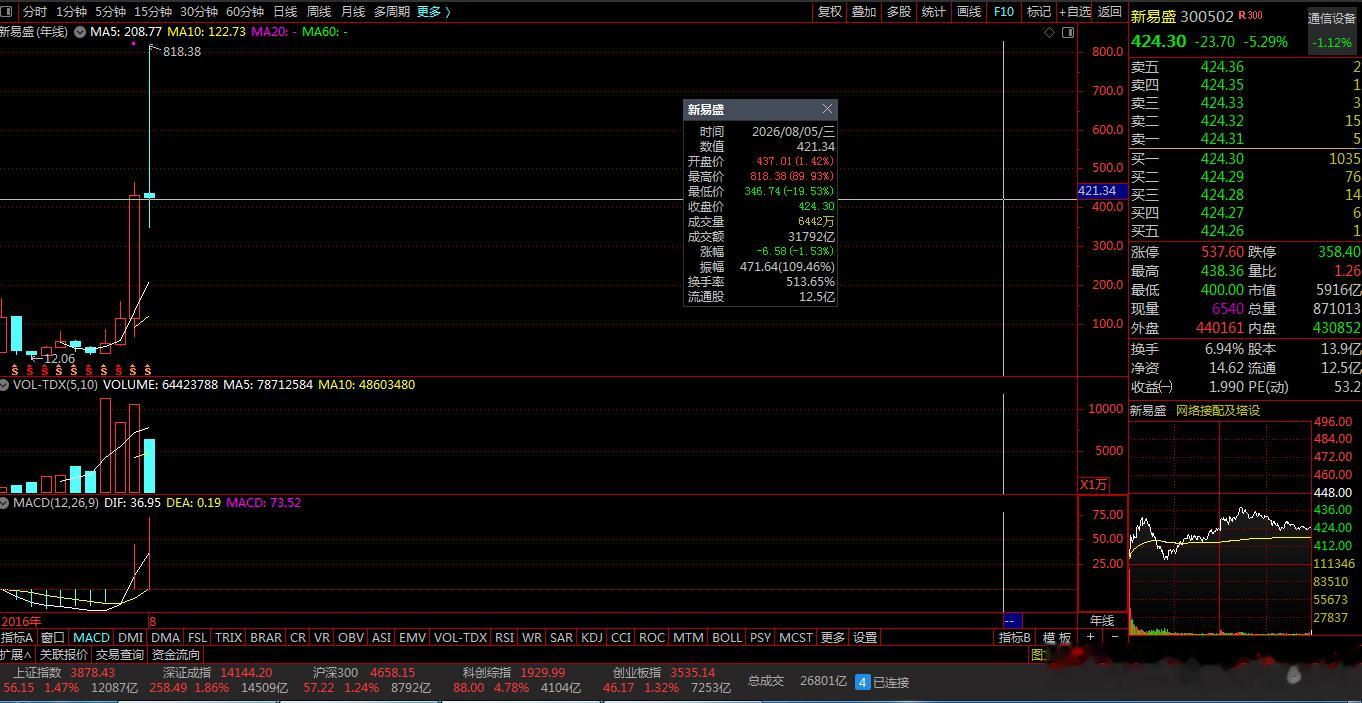The height and width of the screenshot is (703, 1362).
Task: Select the 60分钟 period
Action: pos(245,12)
